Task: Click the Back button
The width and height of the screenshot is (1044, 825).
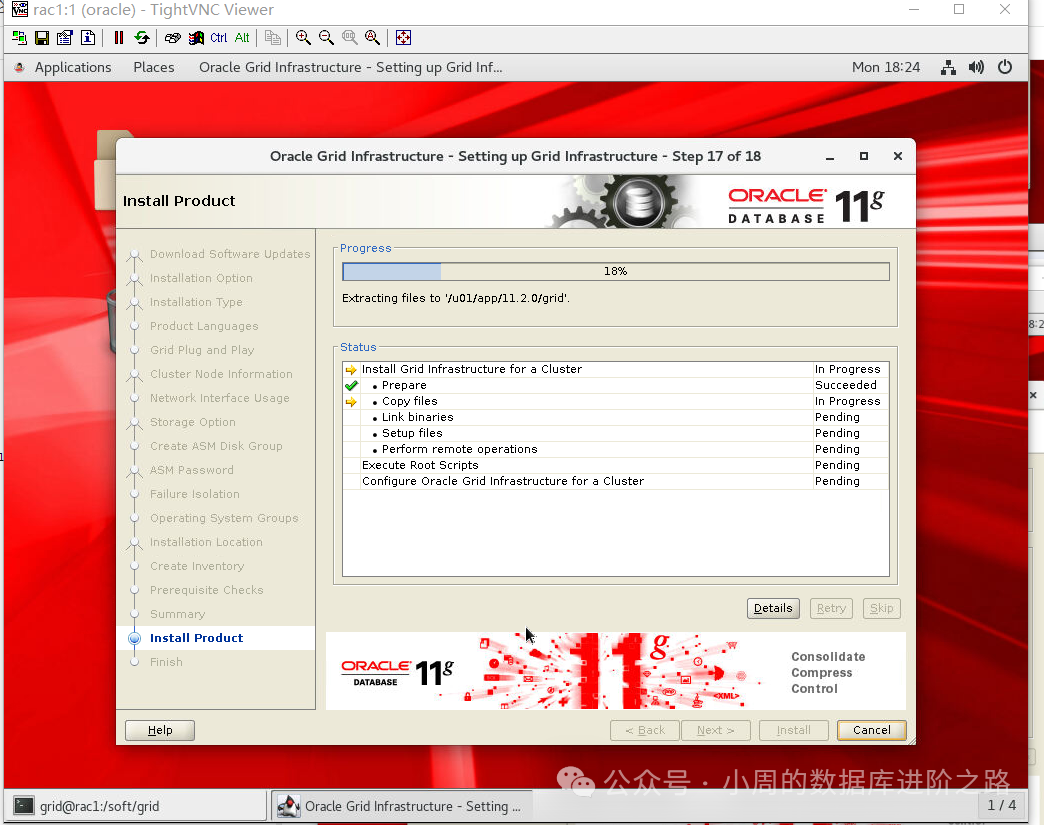Action: (x=645, y=730)
